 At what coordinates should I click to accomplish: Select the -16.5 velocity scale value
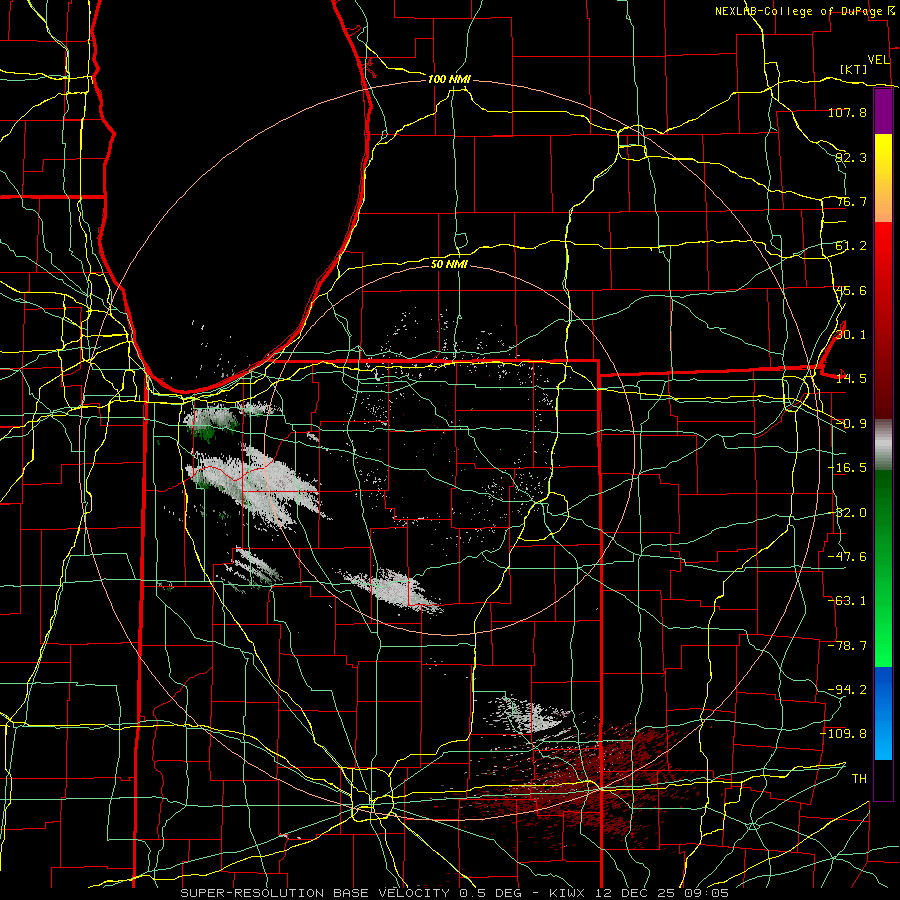[x=847, y=468]
